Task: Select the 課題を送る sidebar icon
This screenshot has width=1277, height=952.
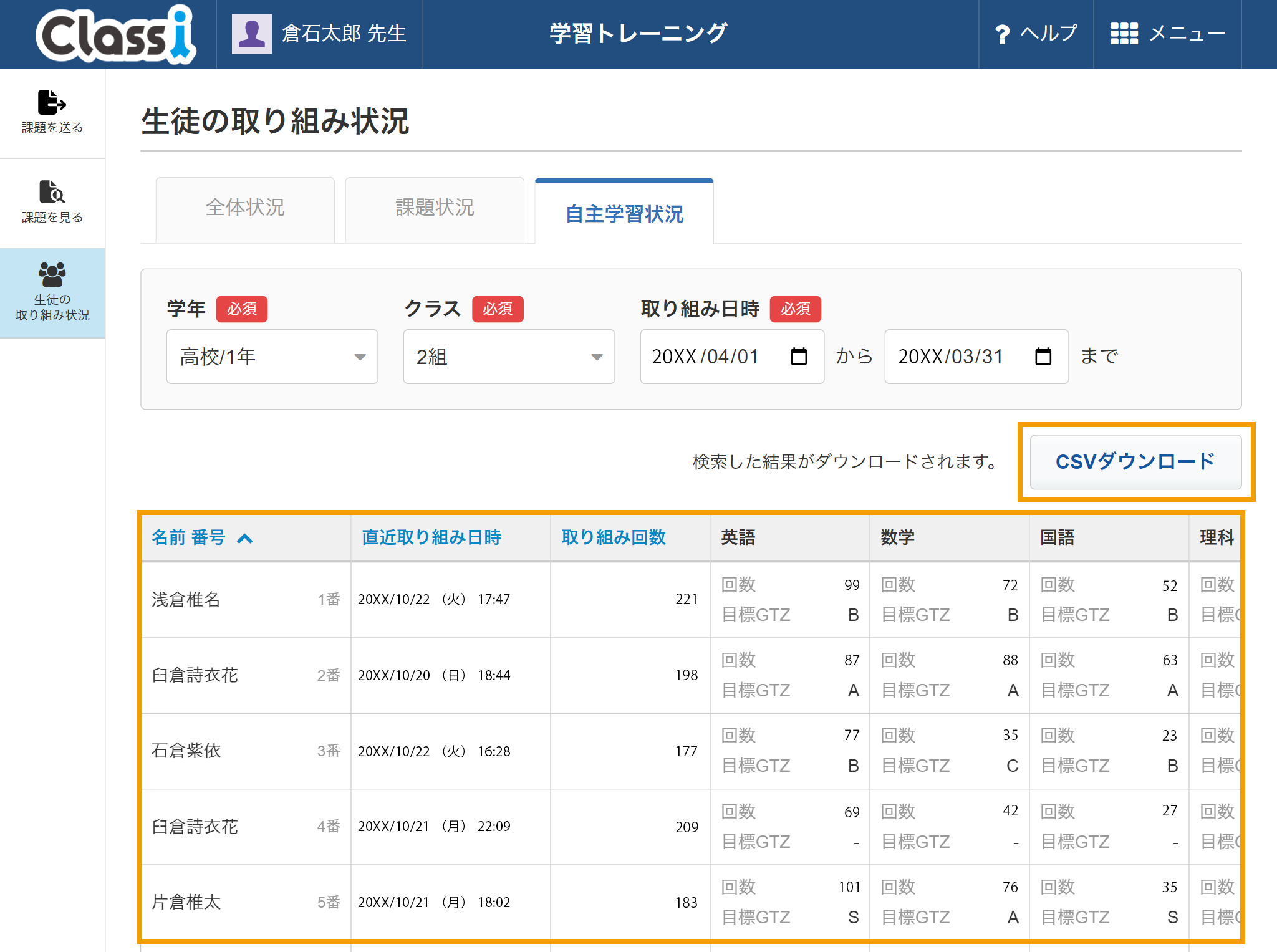Action: click(x=52, y=102)
